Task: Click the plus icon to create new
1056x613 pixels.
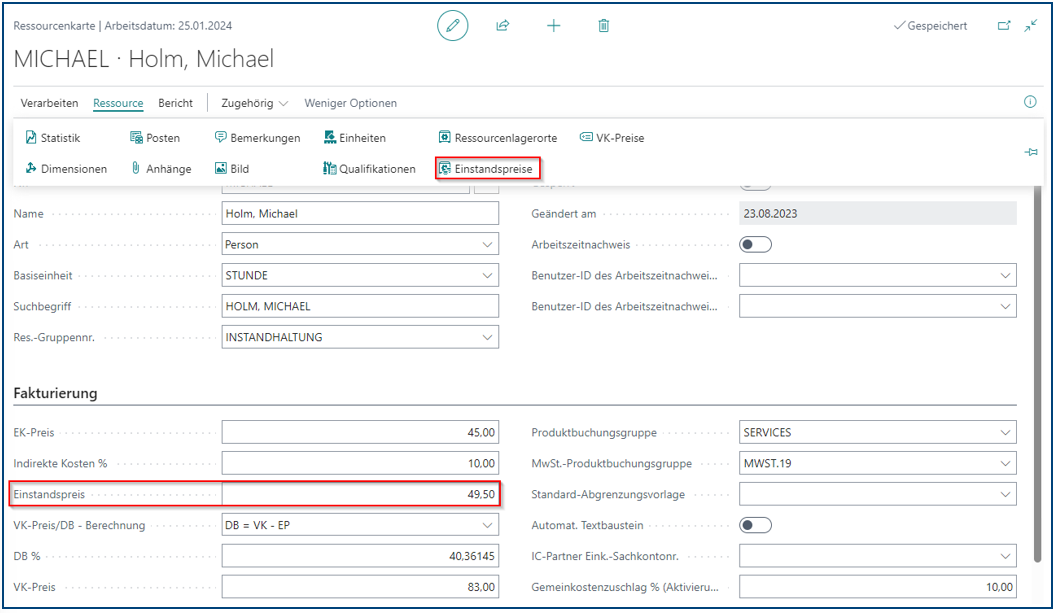Action: [x=553, y=26]
